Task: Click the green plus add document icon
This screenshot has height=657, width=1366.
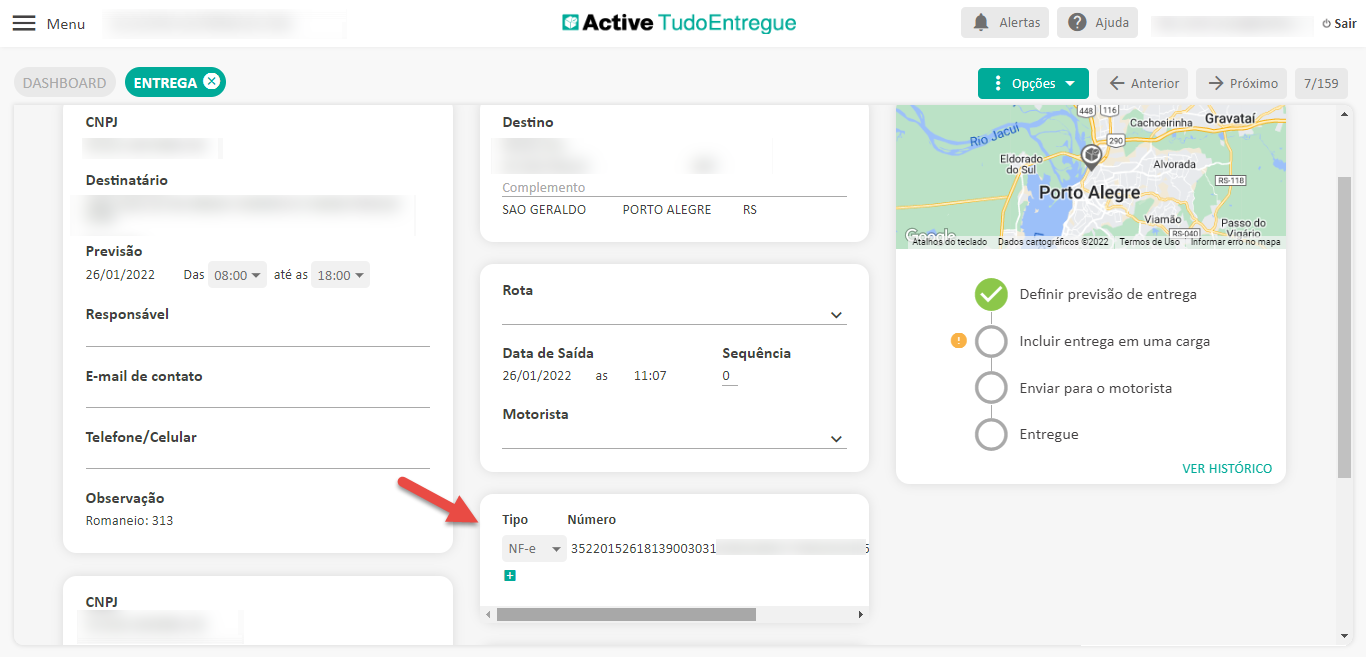Action: coord(510,575)
